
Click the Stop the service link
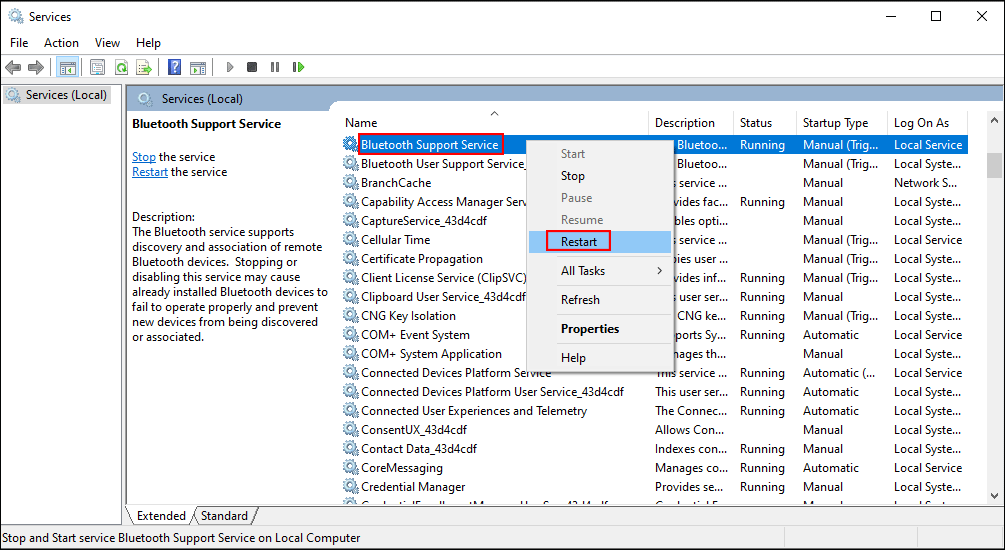point(143,157)
